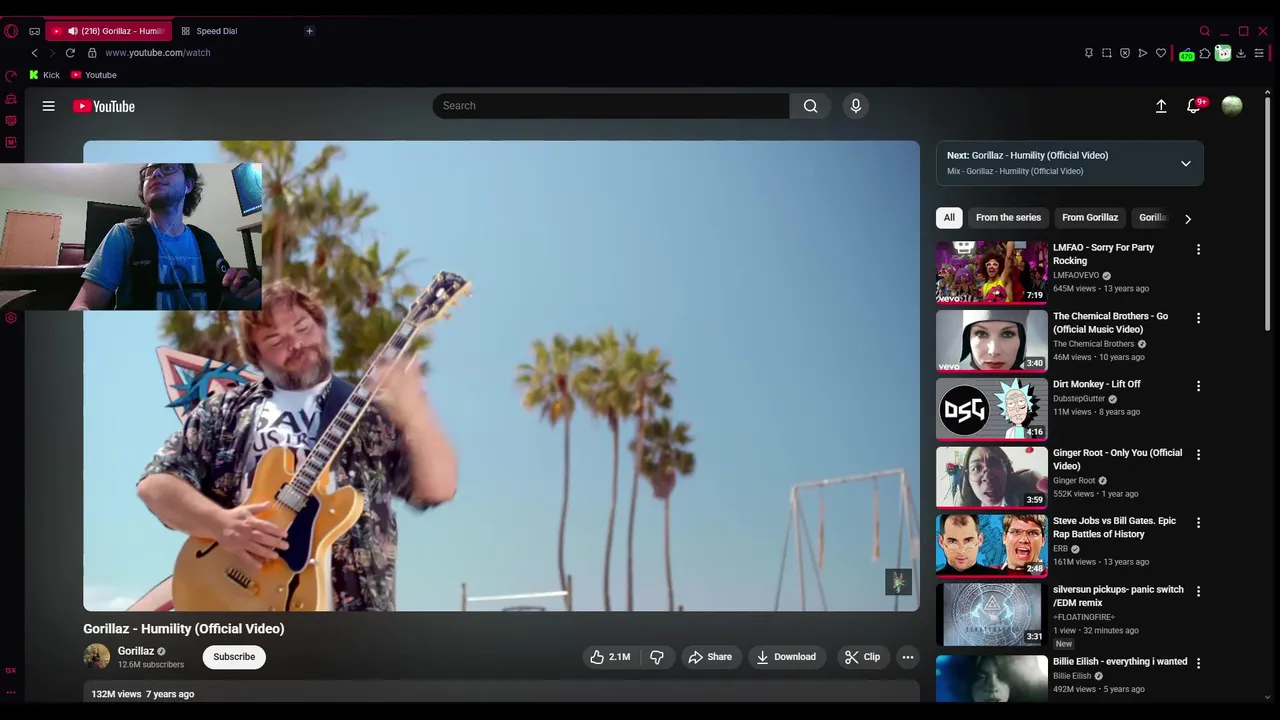The width and height of the screenshot is (1280, 720).
Task: Click the YouTube search box
Action: (611, 106)
